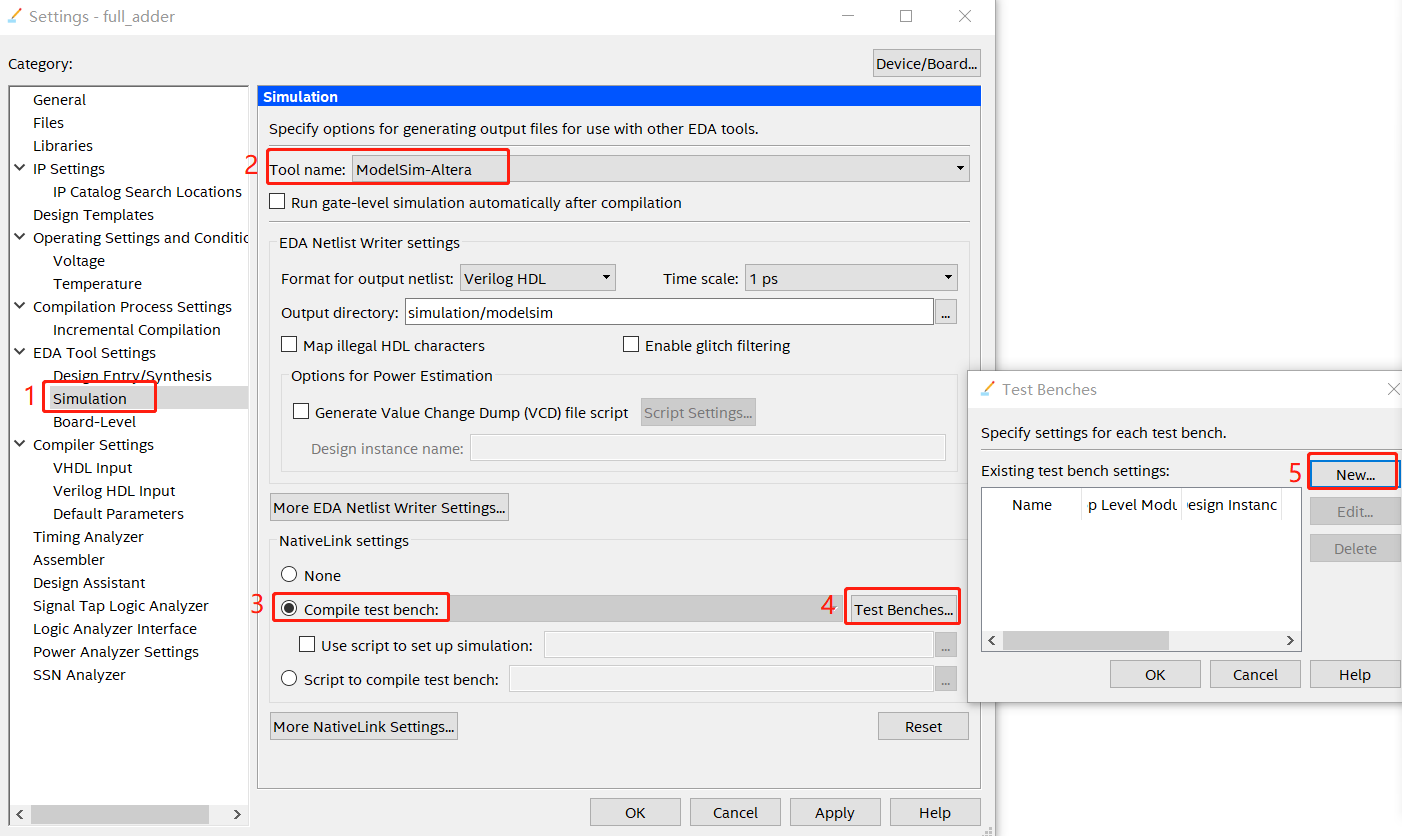Image resolution: width=1402 pixels, height=836 pixels.
Task: Click the Test Benches dialog title icon
Action: coord(988,389)
